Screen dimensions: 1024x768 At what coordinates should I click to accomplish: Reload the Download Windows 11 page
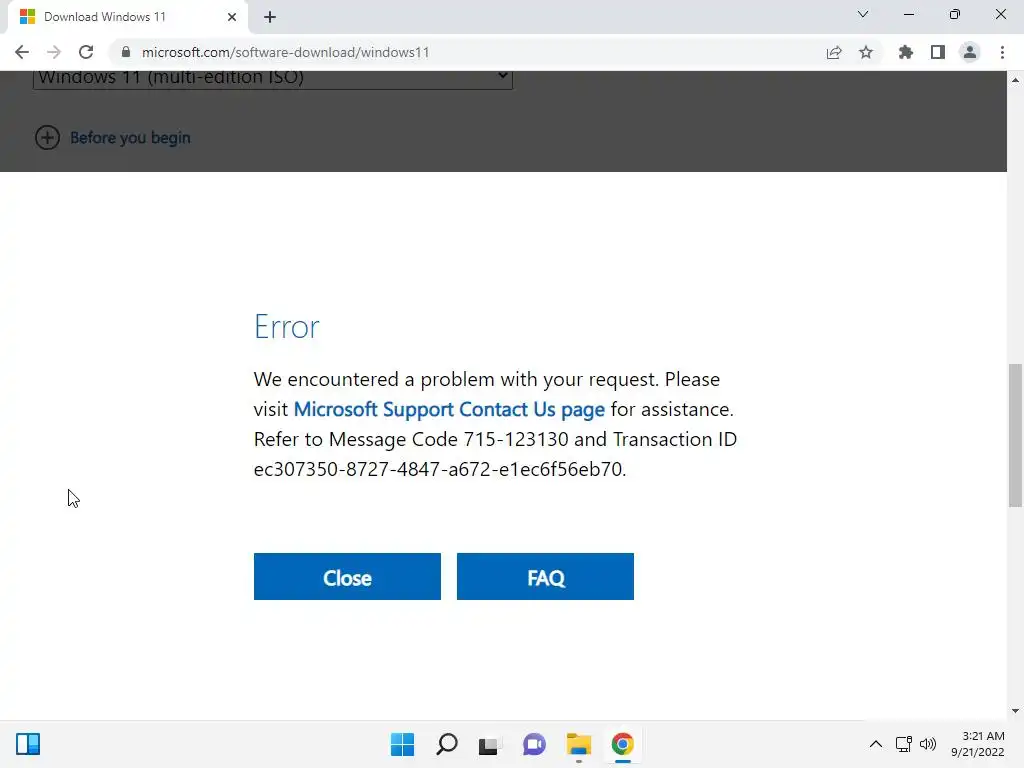pos(86,52)
